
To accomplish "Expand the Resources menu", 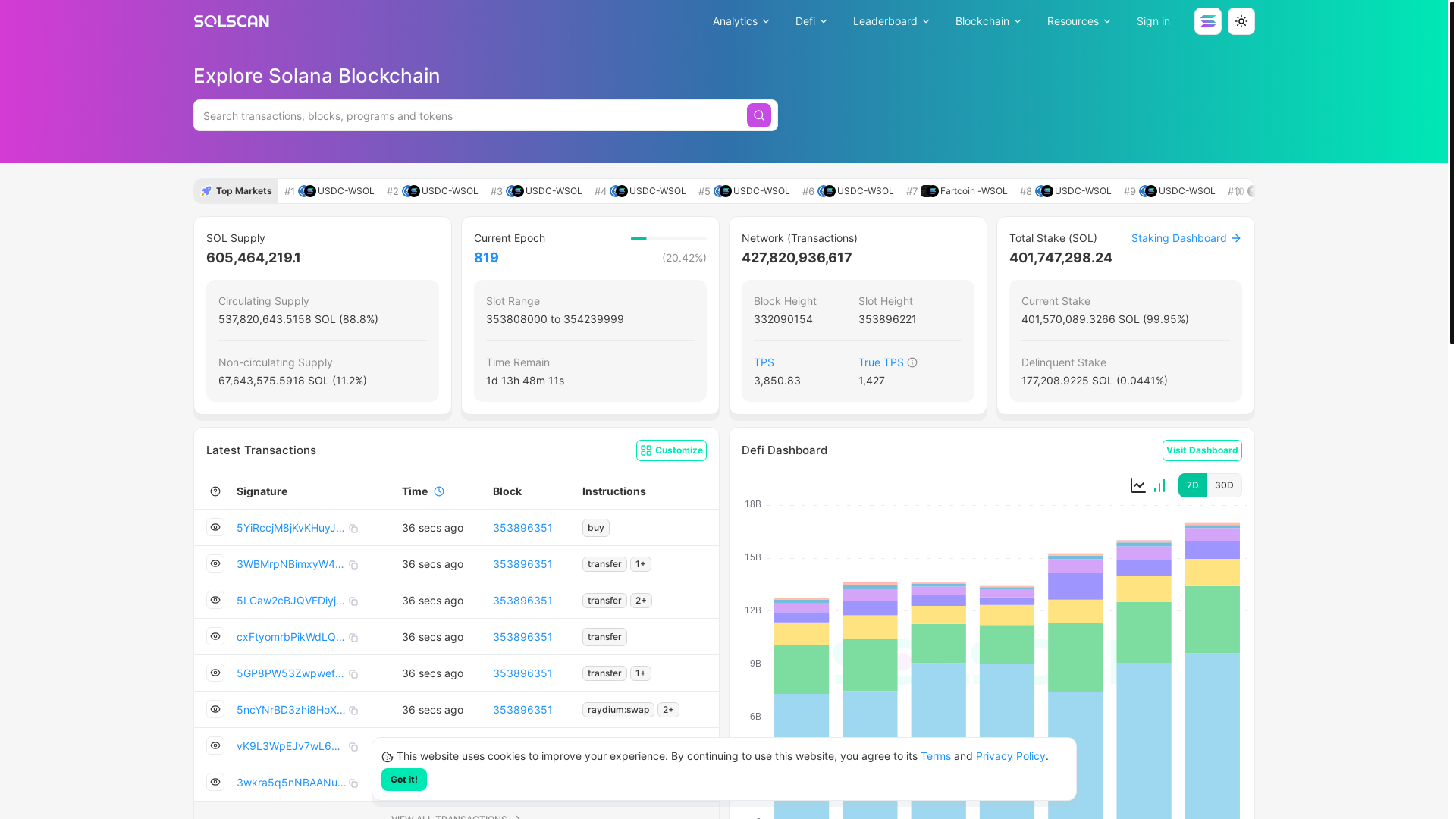I will (x=1079, y=21).
